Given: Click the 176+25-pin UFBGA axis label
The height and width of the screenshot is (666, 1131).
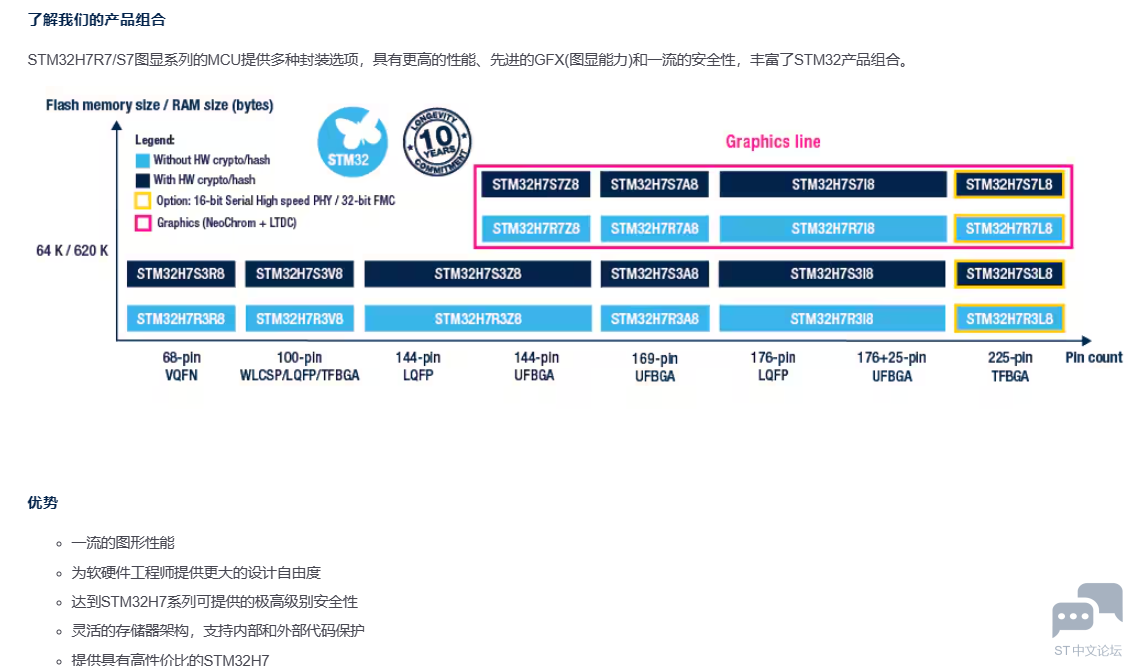Looking at the screenshot, I should pos(892,367).
